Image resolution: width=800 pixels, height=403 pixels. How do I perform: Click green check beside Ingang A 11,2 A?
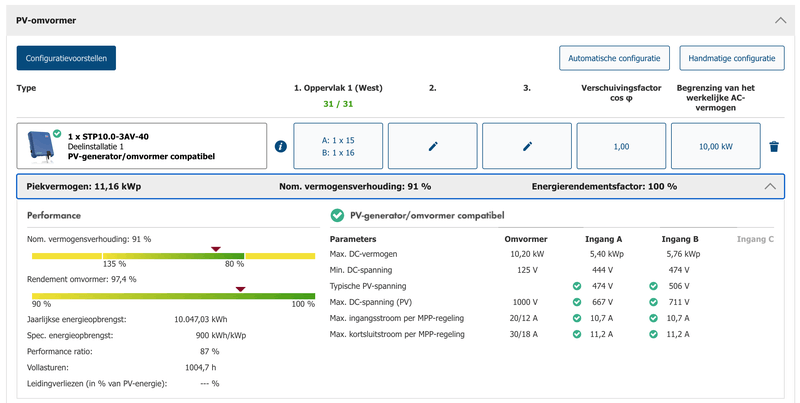click(x=576, y=333)
